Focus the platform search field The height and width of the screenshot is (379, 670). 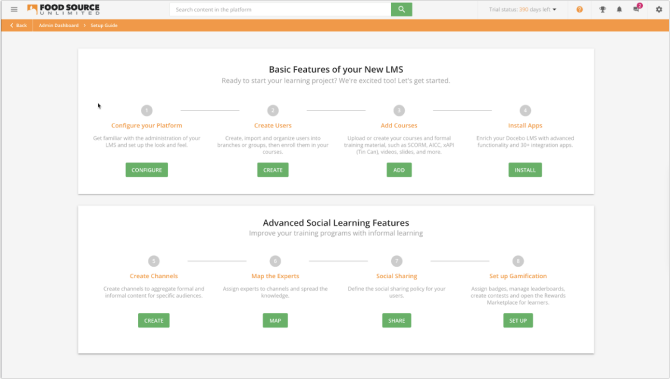[x=280, y=9]
